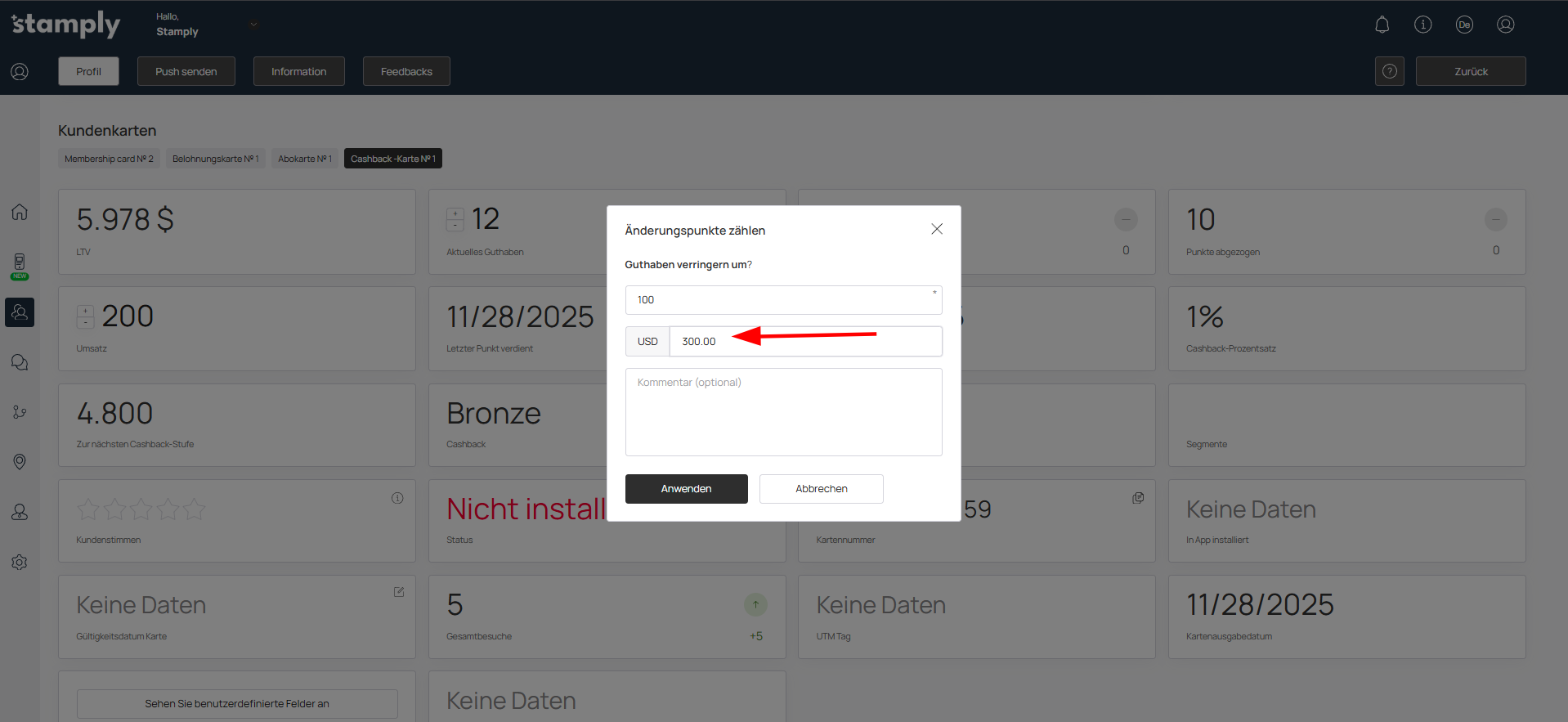
Task: Open the sidebar location pin icon
Action: coord(20,462)
